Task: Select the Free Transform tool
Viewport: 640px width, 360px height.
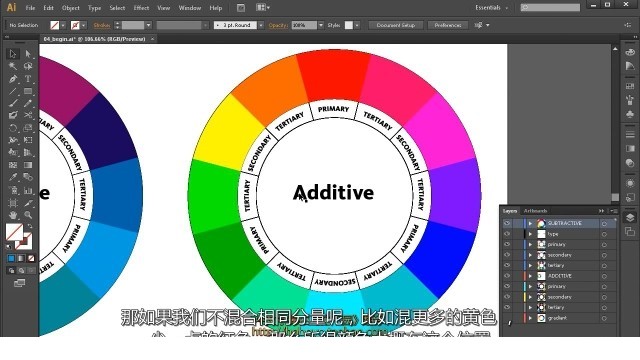Action: 28,140
